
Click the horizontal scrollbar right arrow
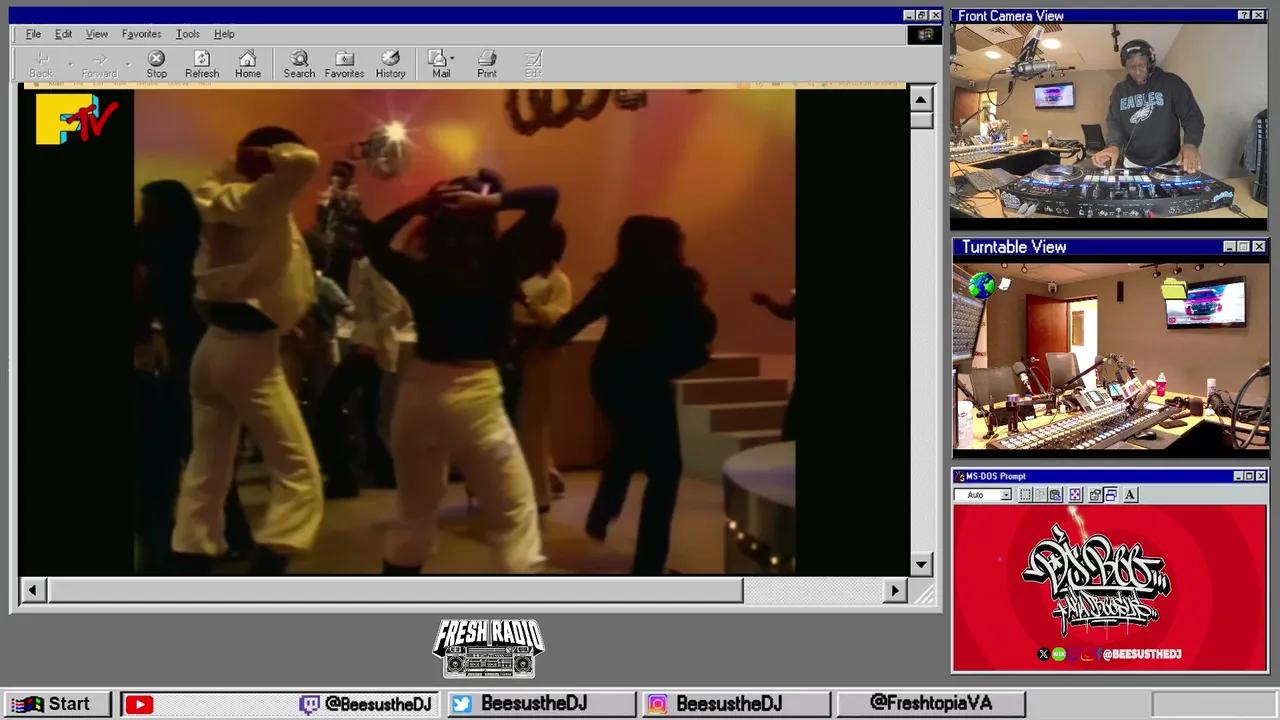tap(896, 590)
